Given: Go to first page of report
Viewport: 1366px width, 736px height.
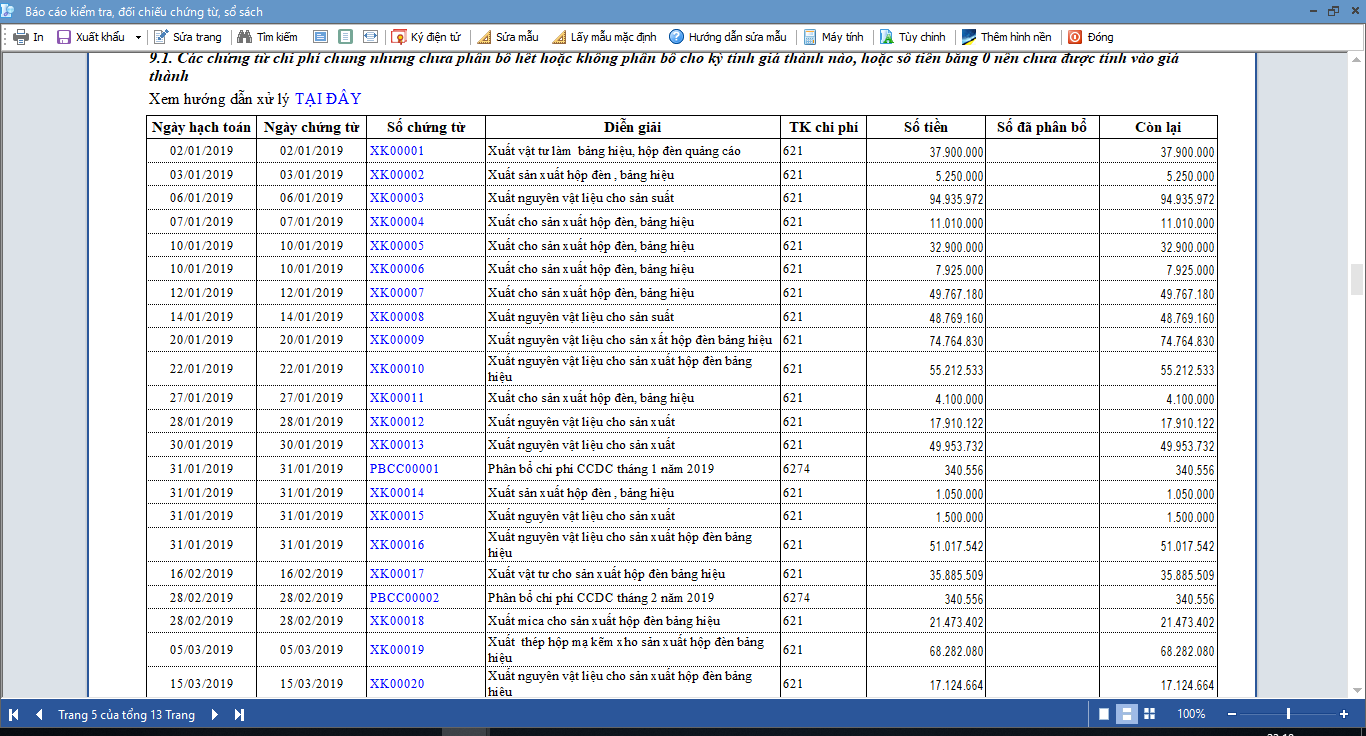Looking at the screenshot, I should (x=14, y=714).
